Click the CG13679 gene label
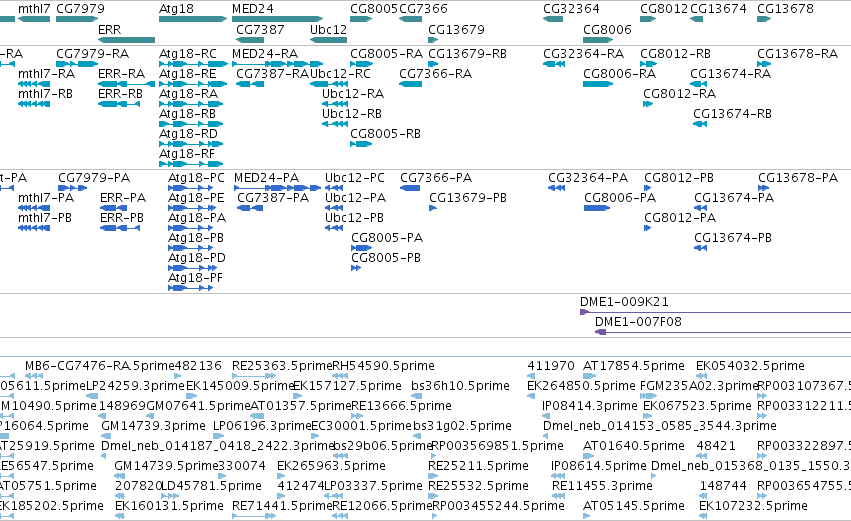 [456, 29]
